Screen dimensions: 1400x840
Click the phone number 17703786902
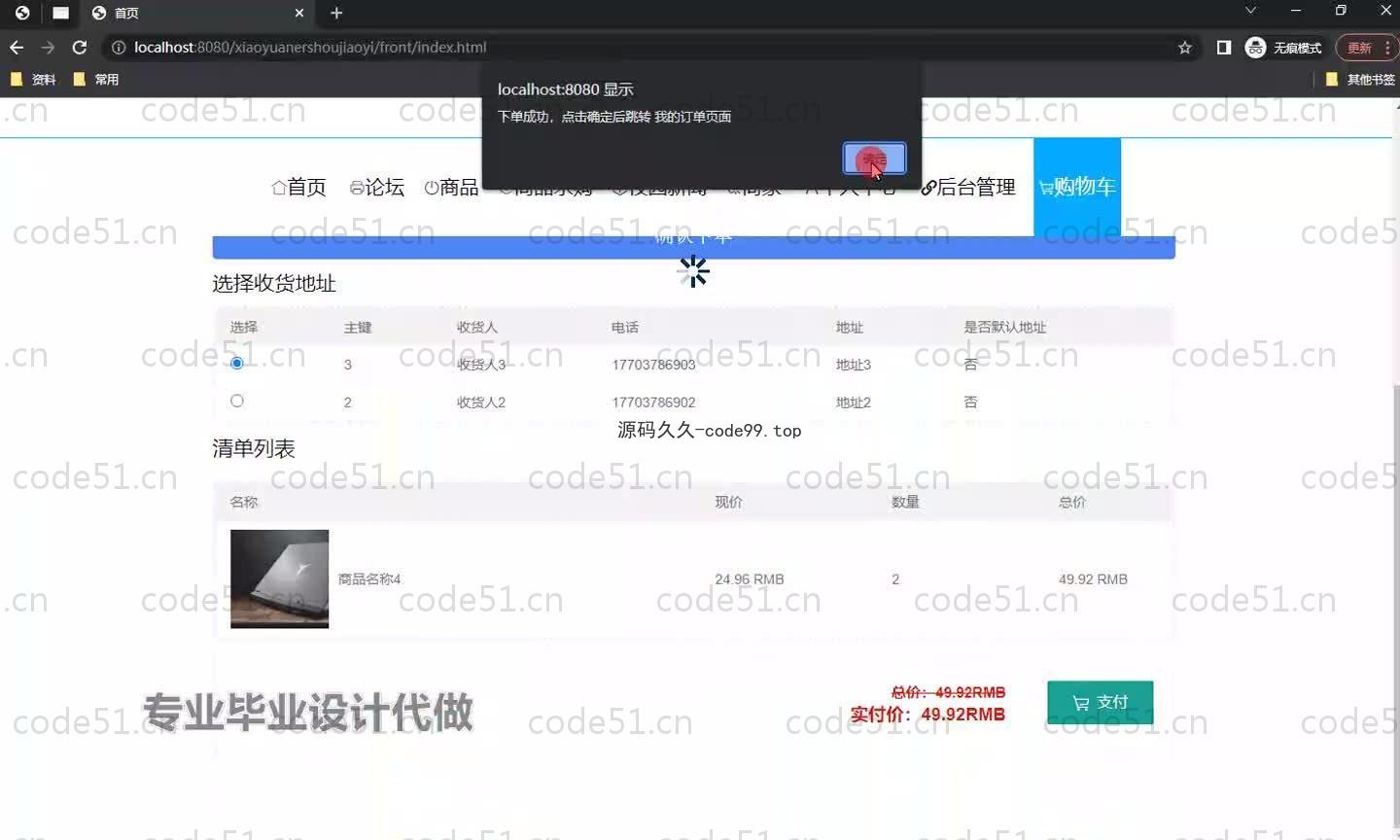pos(653,402)
